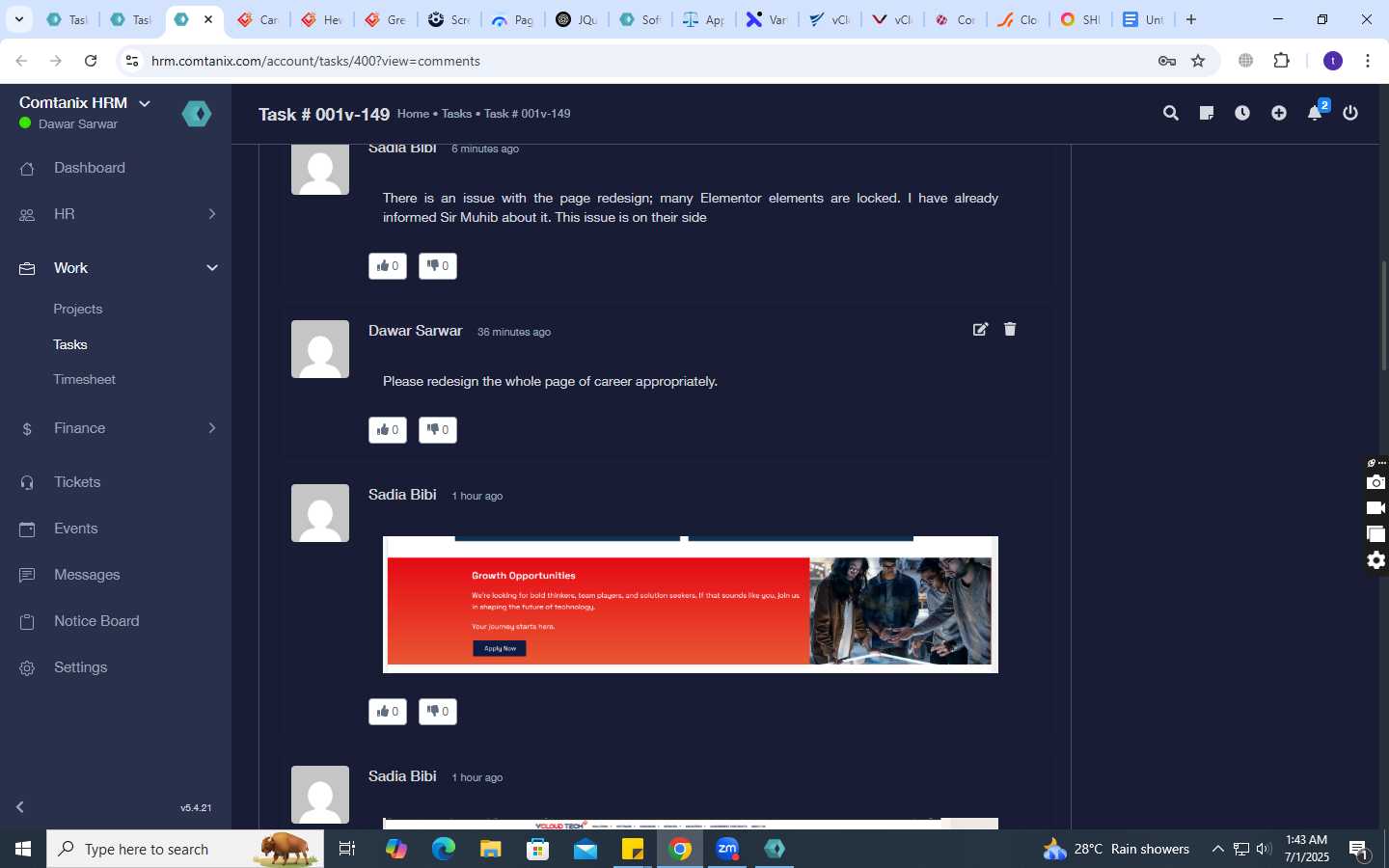Open Chrome three-dot menu
Screen dimensions: 1389x868
click(1368, 61)
